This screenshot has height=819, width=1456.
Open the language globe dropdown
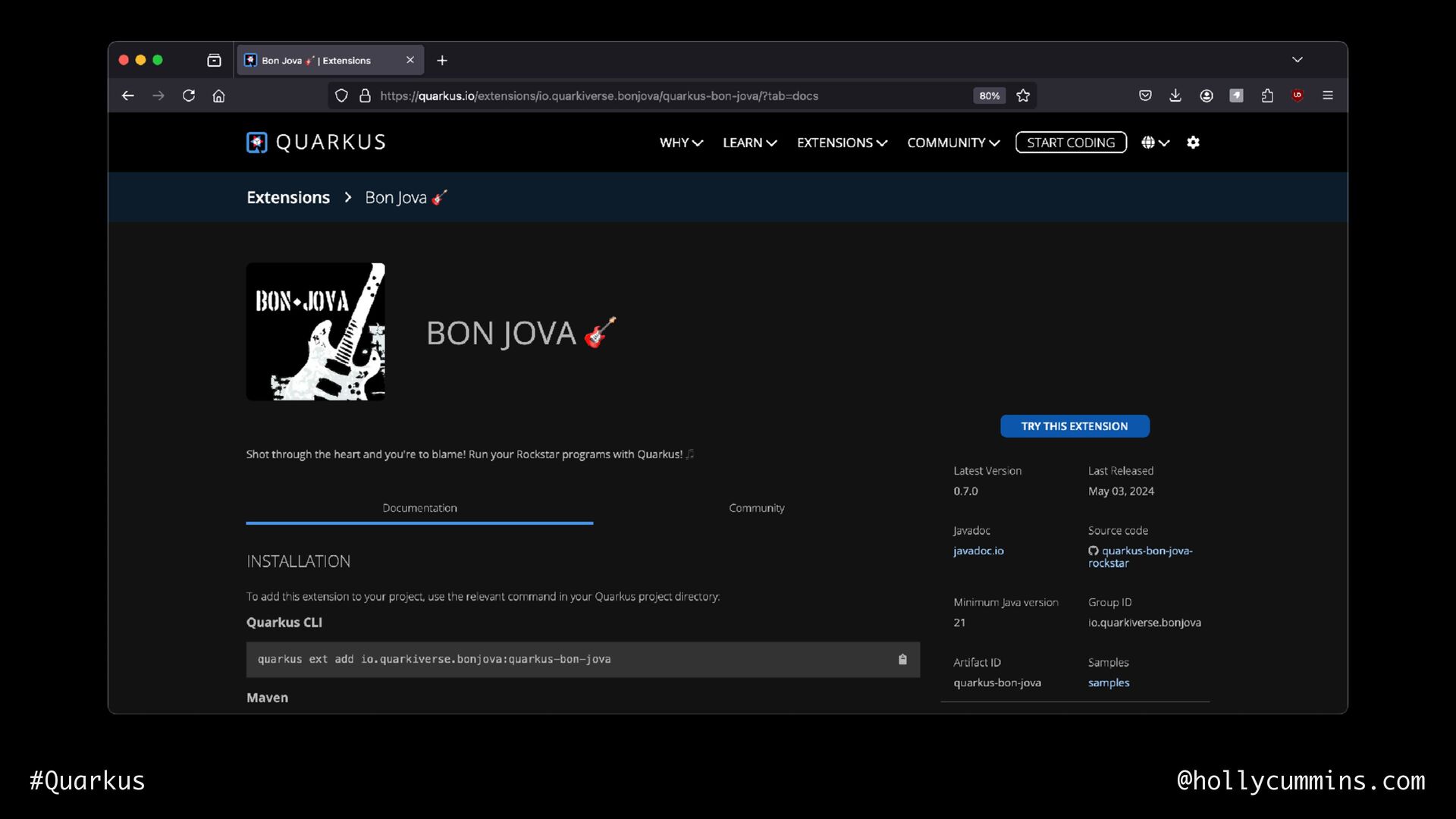tap(1155, 143)
